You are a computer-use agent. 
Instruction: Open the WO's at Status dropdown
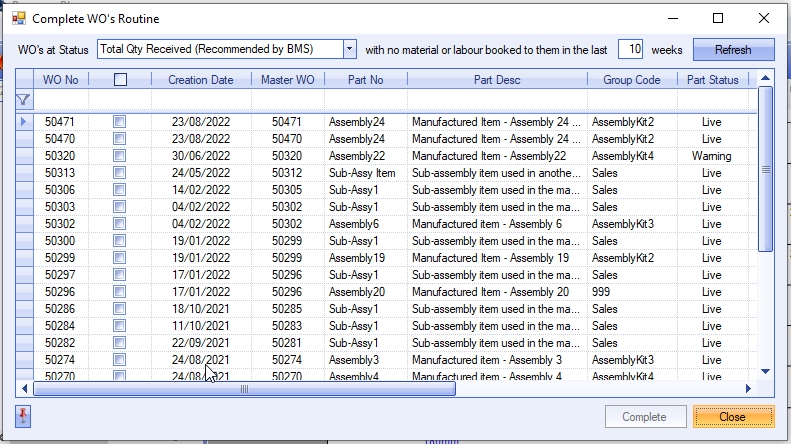[349, 49]
